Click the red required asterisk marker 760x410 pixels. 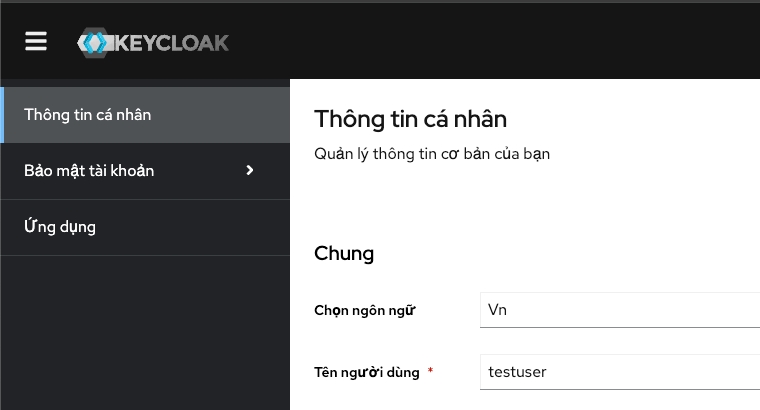(431, 371)
